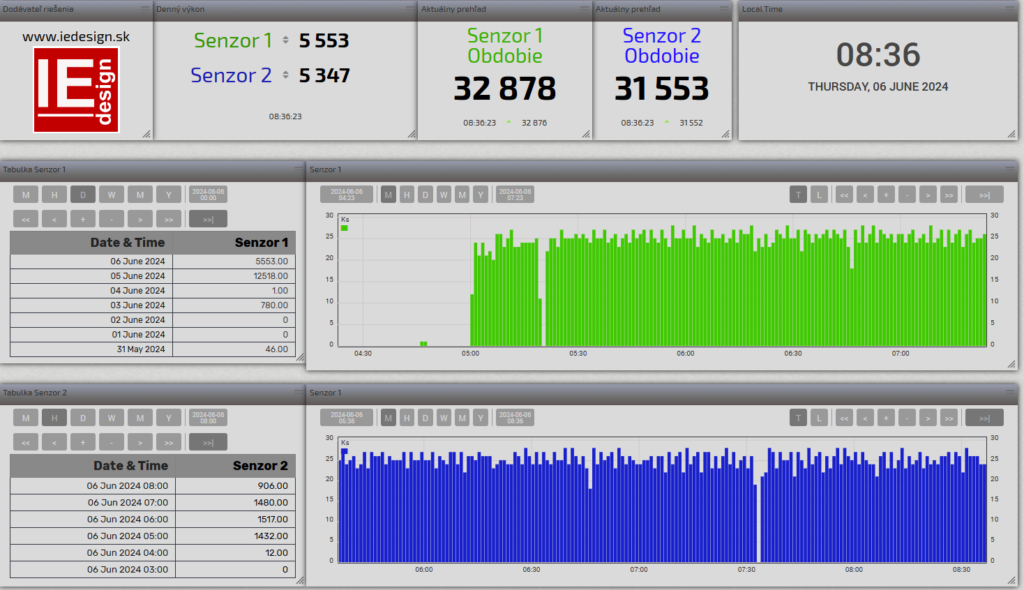Image resolution: width=1024 pixels, height=590 pixels.
Task: Select Y period in blue chart toolbar
Action: point(481,418)
